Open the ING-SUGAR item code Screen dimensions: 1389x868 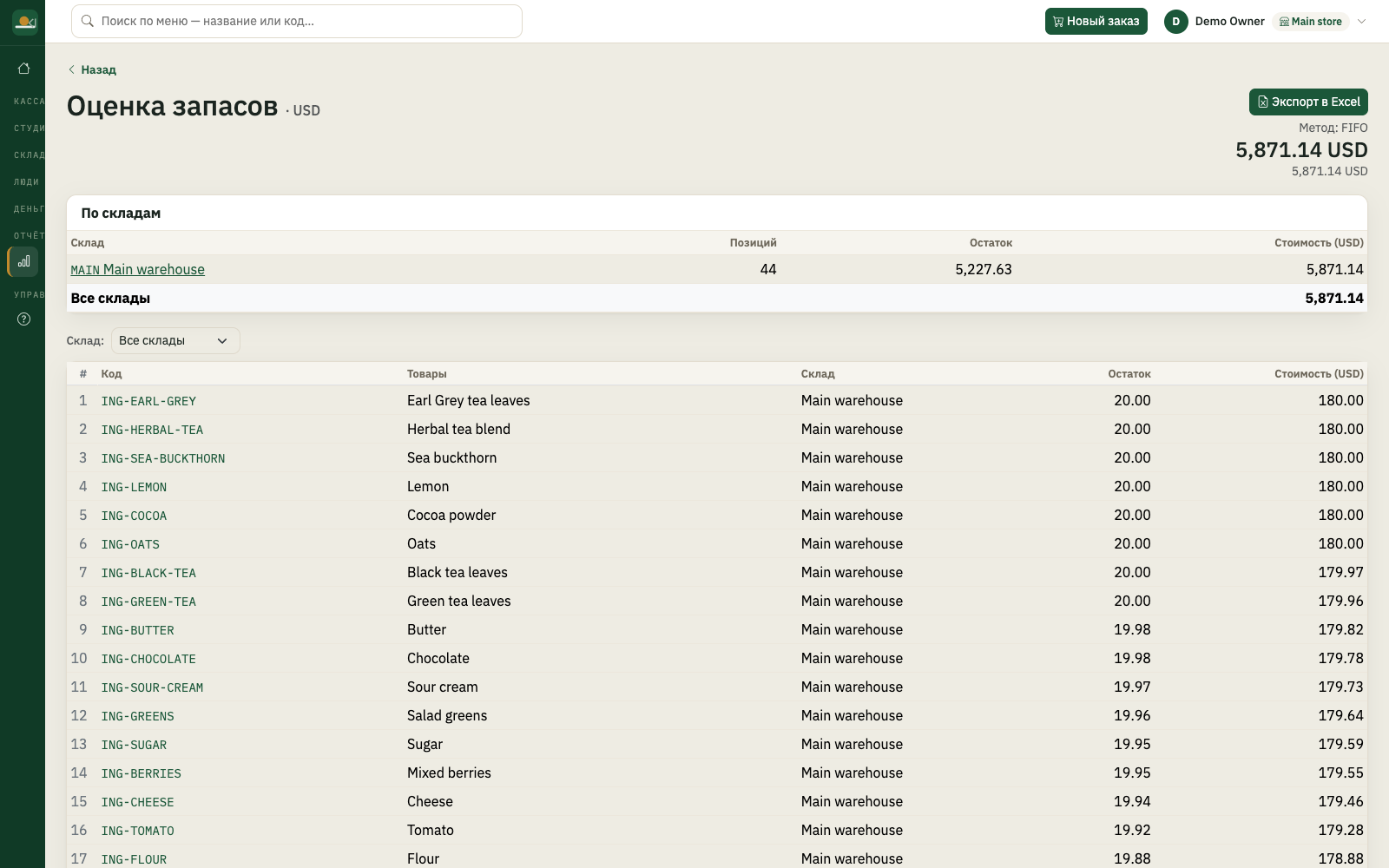point(134,745)
